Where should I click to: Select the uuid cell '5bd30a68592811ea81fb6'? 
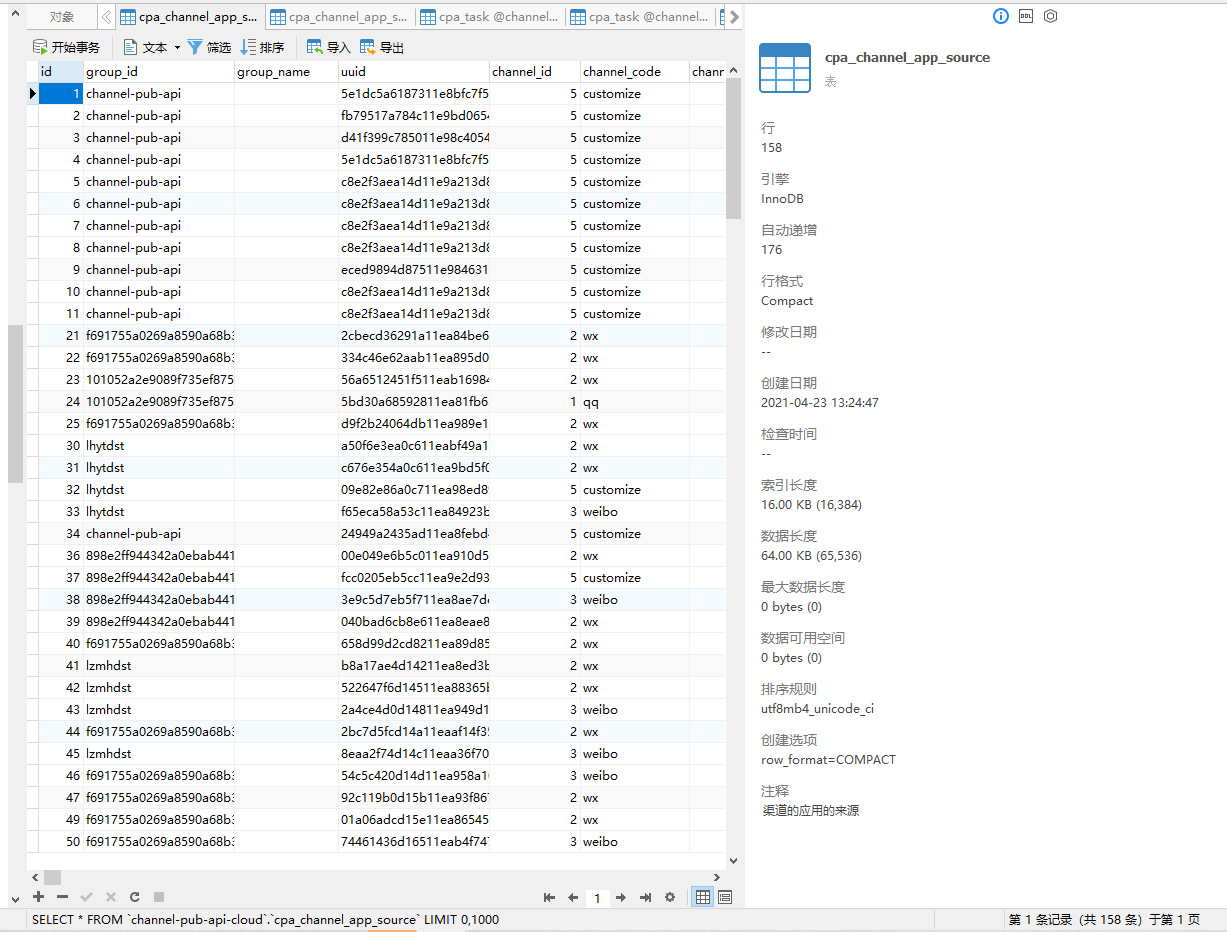414,402
